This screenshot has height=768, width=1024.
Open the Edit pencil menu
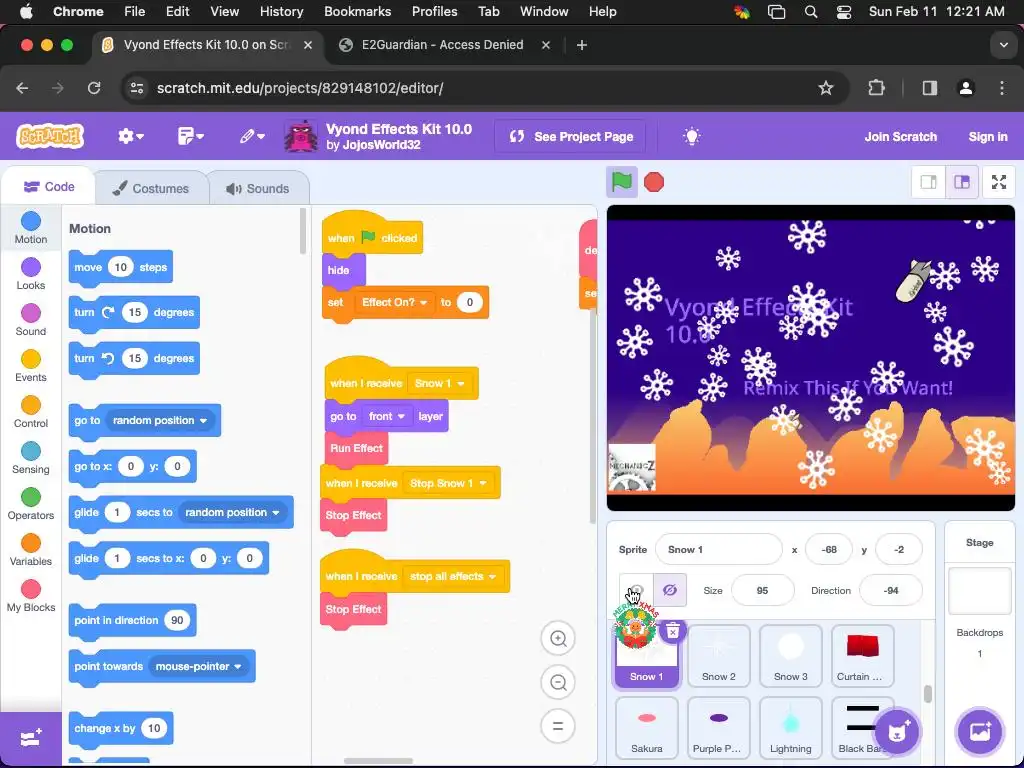tap(251, 136)
